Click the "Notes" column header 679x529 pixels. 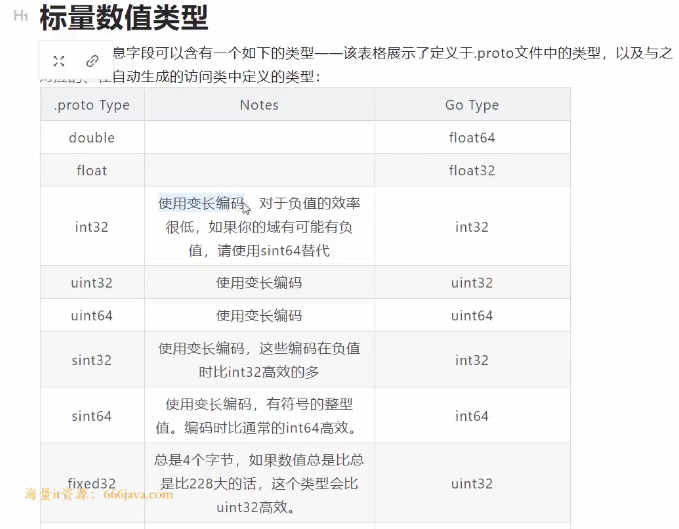[x=259, y=105]
